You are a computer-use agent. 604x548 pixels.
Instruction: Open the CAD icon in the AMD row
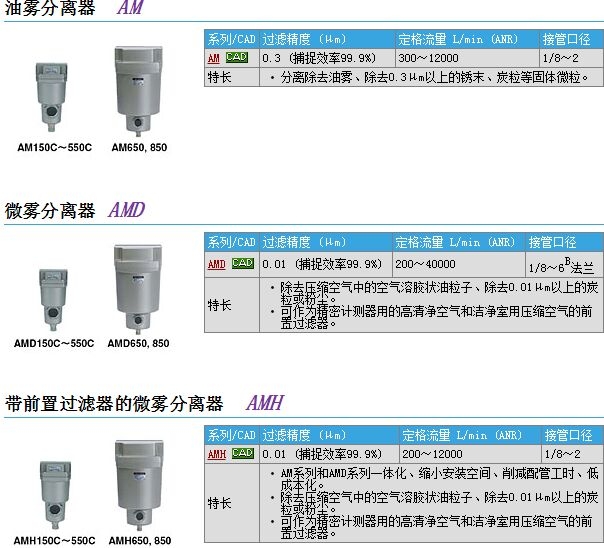tap(242, 263)
